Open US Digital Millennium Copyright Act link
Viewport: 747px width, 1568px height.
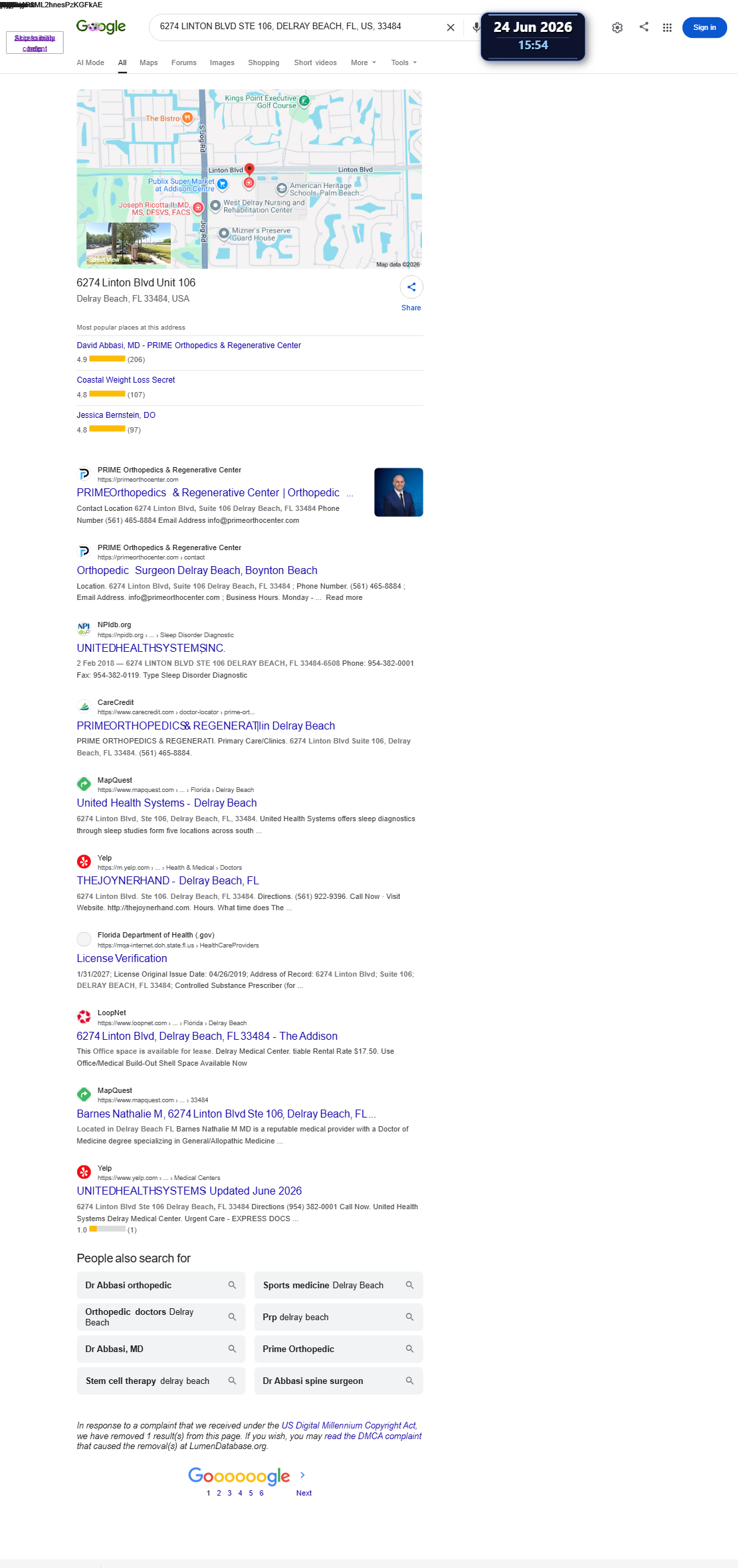[x=349, y=1426]
